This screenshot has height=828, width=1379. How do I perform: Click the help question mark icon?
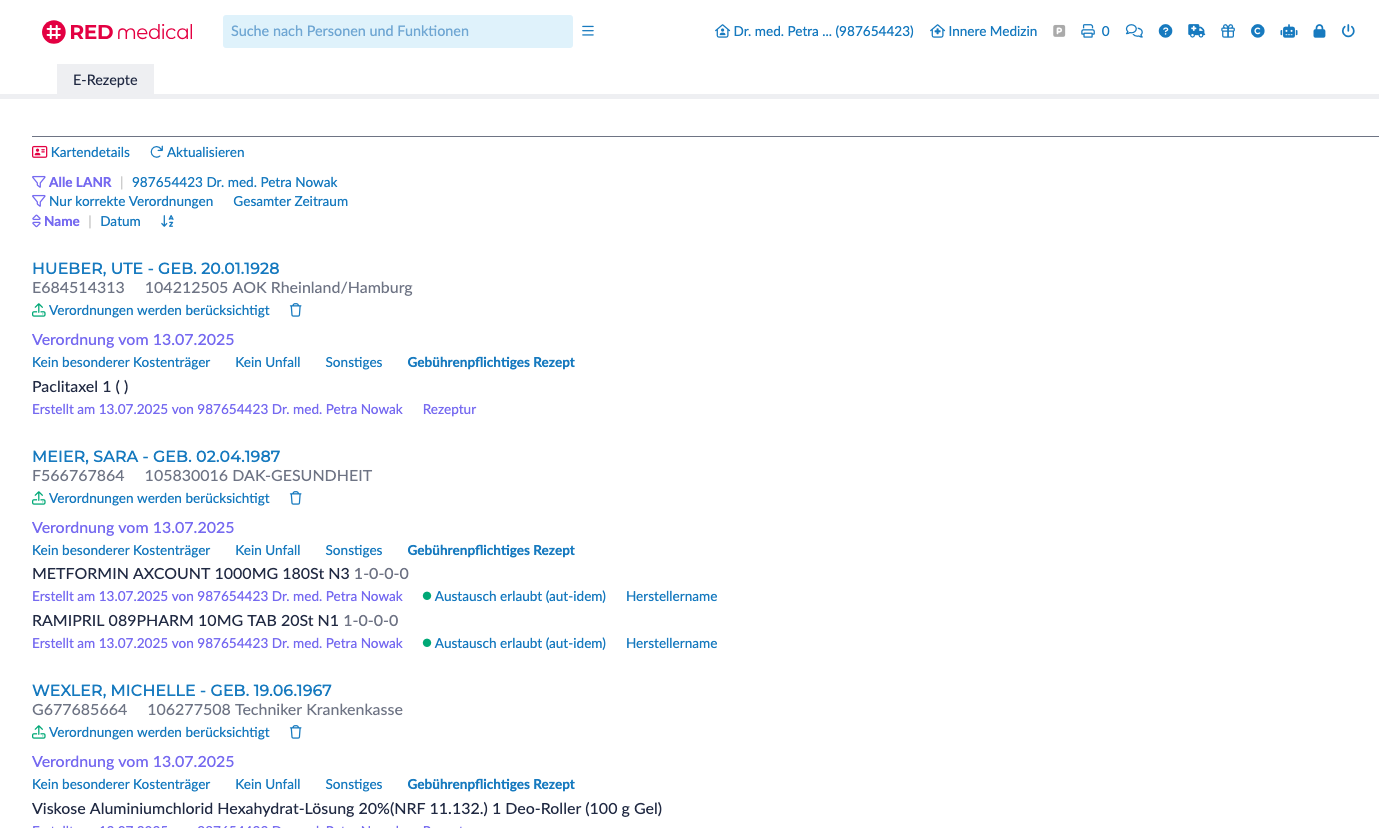tap(1165, 31)
